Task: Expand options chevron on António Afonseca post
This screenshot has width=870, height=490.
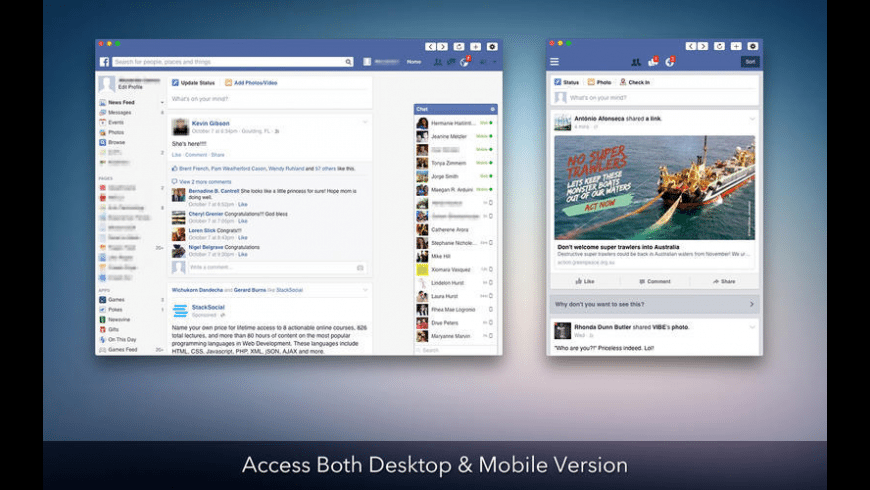Action: pos(752,119)
